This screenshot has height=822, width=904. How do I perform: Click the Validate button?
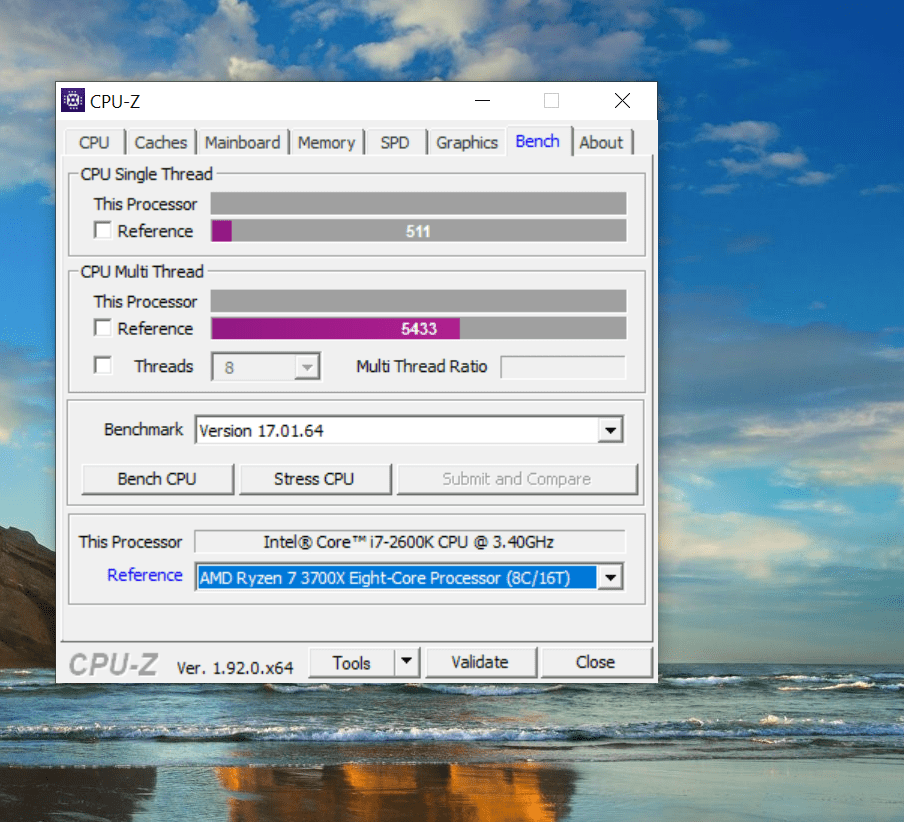pos(480,662)
